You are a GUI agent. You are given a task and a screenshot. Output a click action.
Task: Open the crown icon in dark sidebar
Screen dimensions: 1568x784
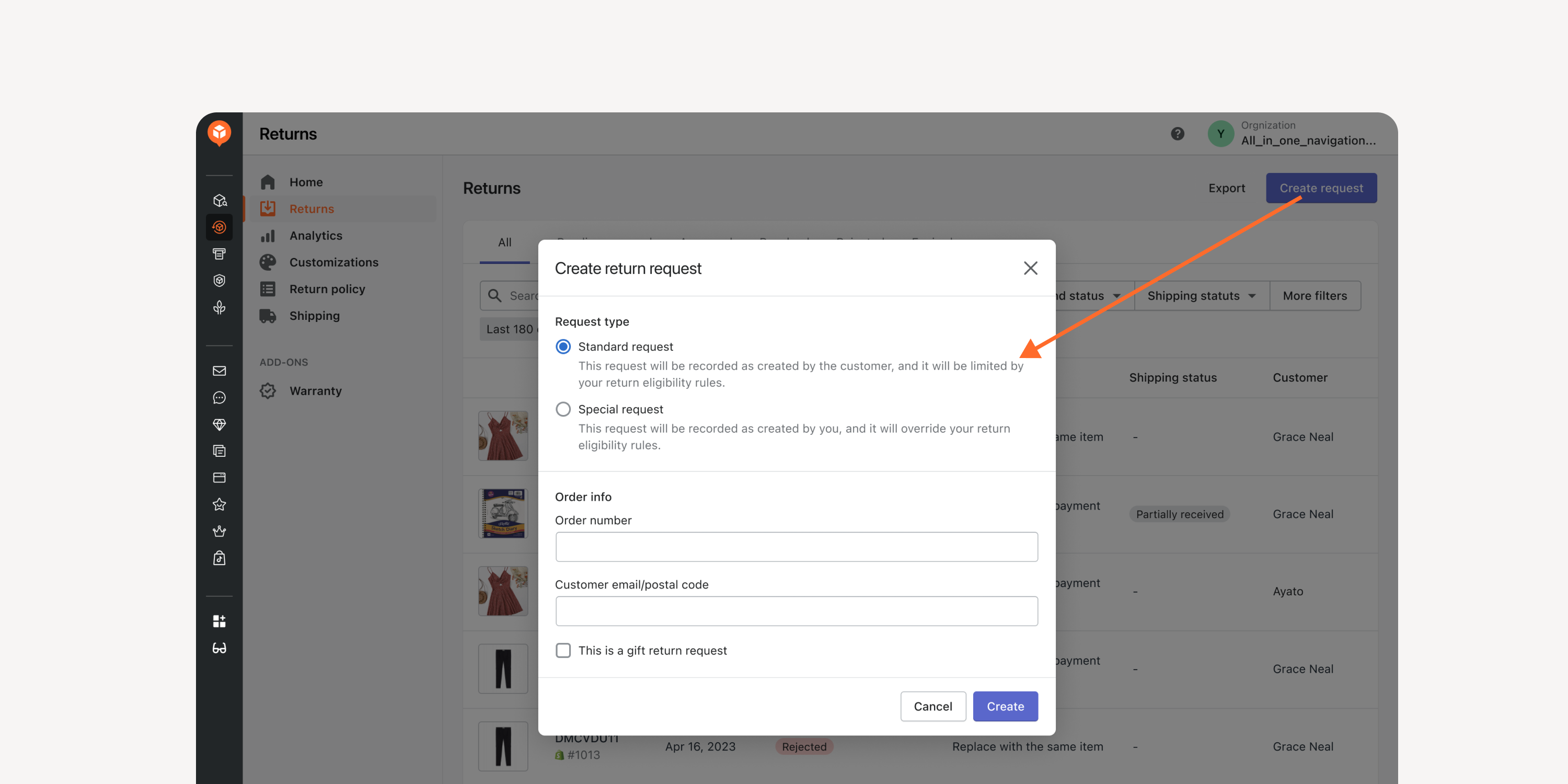[219, 532]
